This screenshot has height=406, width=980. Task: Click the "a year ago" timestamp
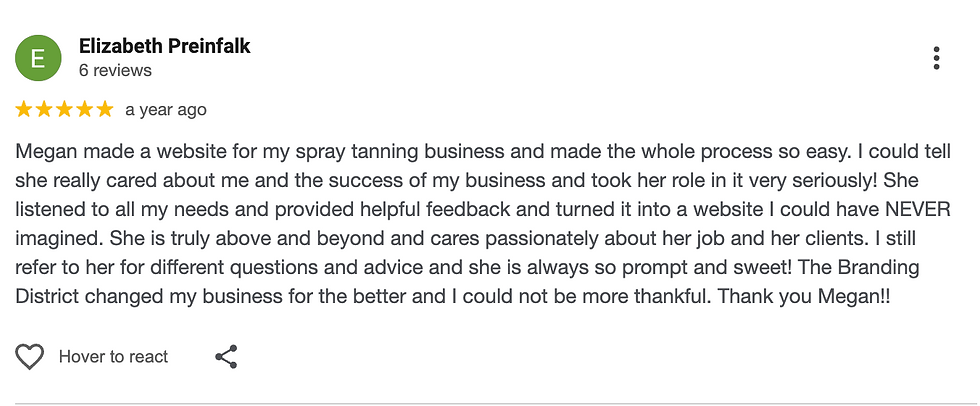tap(166, 110)
